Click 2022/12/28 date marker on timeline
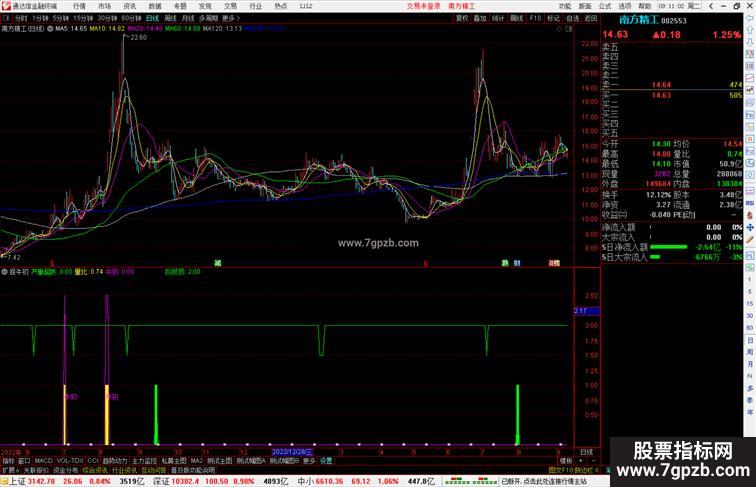 [x=292, y=452]
